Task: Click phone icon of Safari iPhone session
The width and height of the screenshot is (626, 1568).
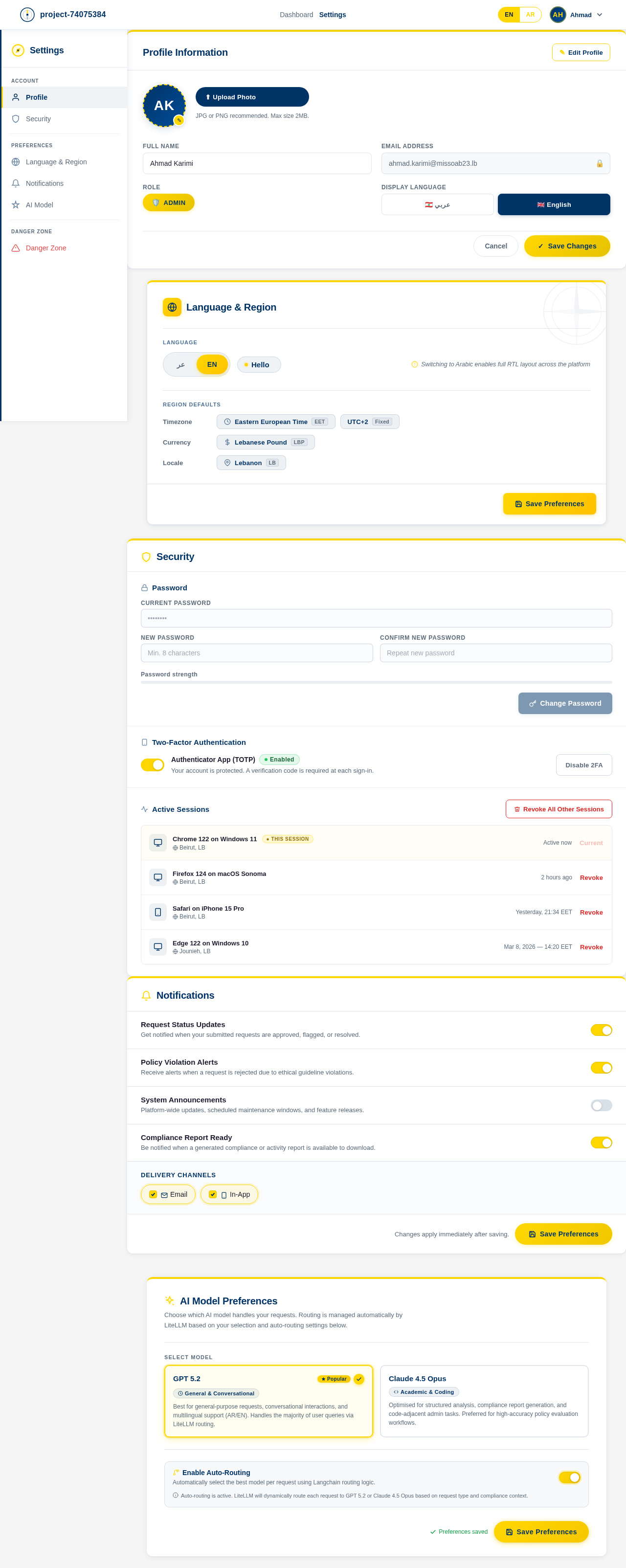Action: [x=157, y=912]
